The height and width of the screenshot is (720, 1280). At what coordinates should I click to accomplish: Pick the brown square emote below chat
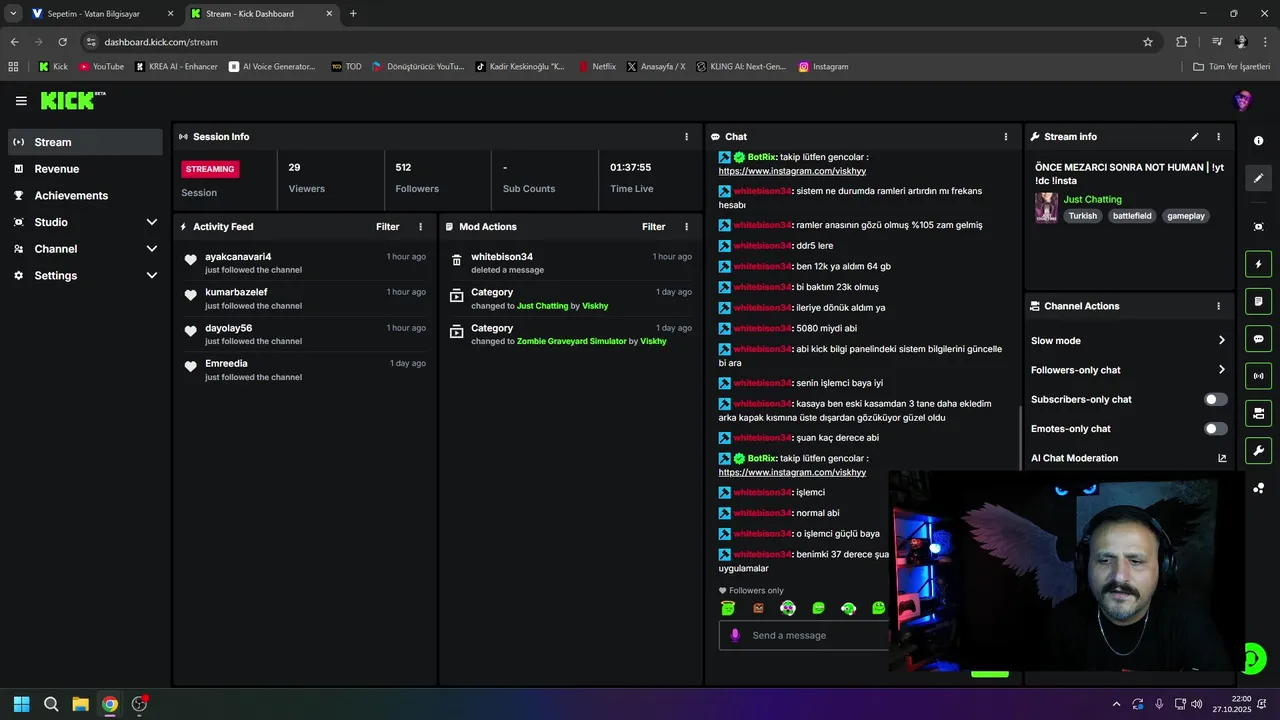(x=758, y=608)
